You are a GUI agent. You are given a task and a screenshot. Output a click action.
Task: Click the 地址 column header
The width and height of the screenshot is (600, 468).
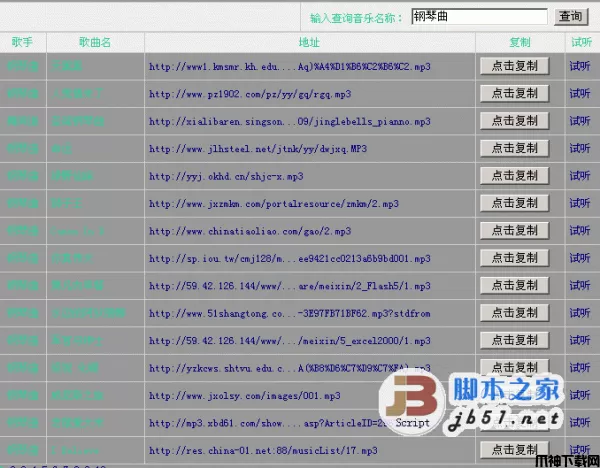[x=309, y=42]
